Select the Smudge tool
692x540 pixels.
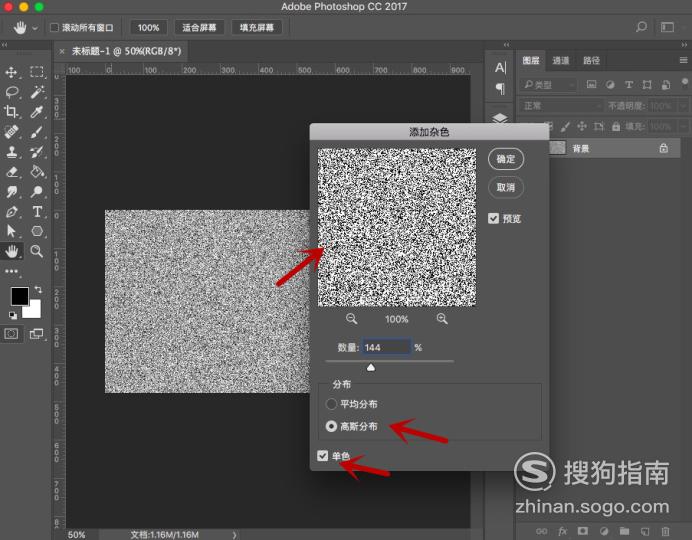coord(11,191)
